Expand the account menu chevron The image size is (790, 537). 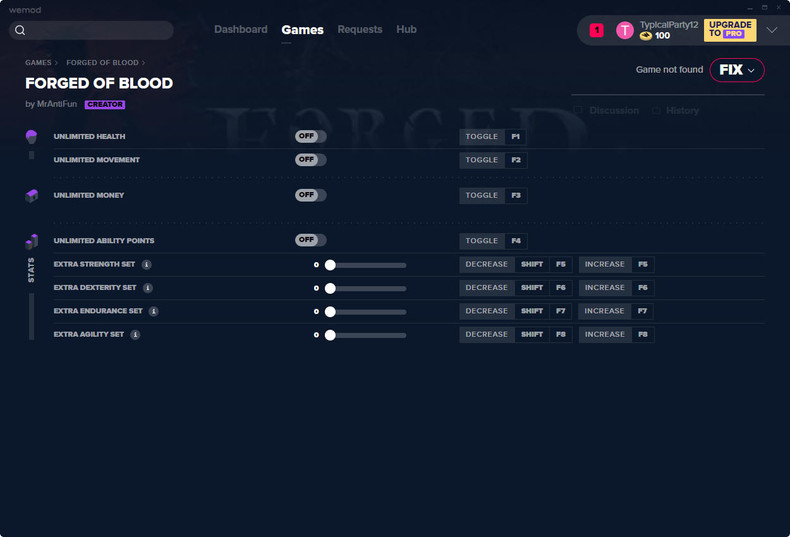[x=772, y=30]
